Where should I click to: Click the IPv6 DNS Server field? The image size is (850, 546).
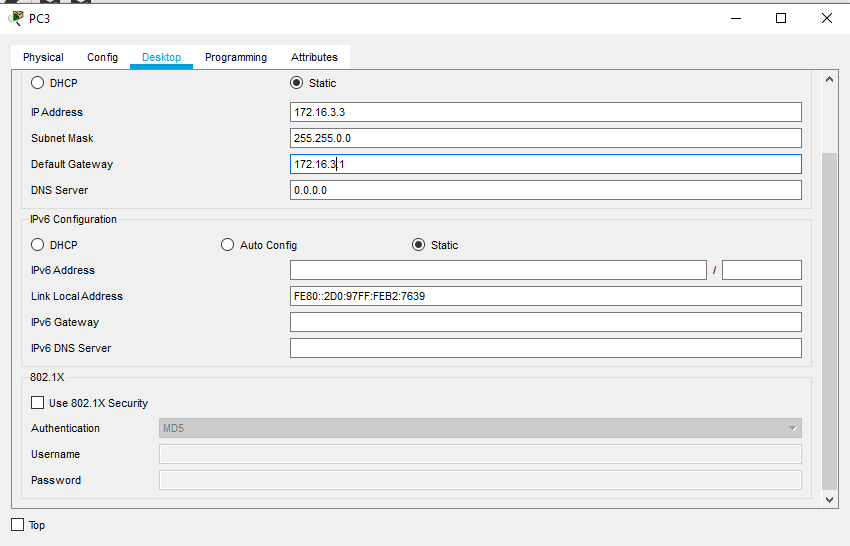[x=545, y=348]
